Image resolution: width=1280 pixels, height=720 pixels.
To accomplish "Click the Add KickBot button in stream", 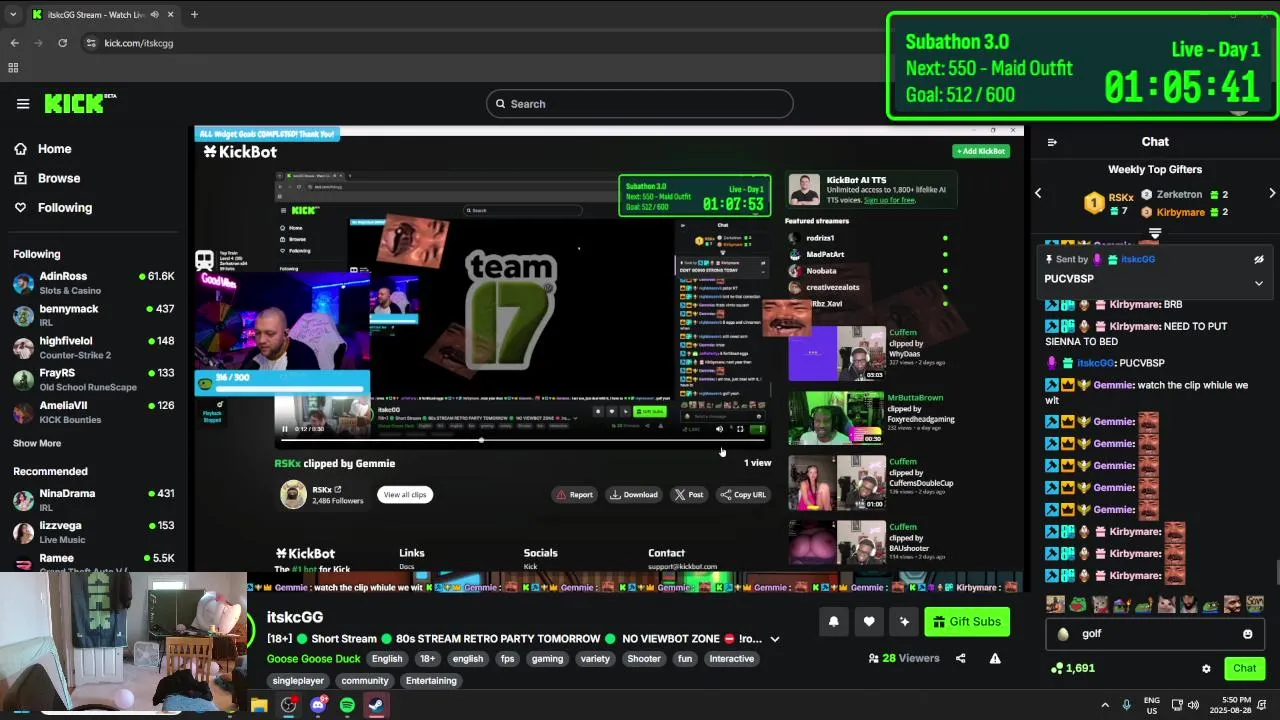I will [x=981, y=151].
